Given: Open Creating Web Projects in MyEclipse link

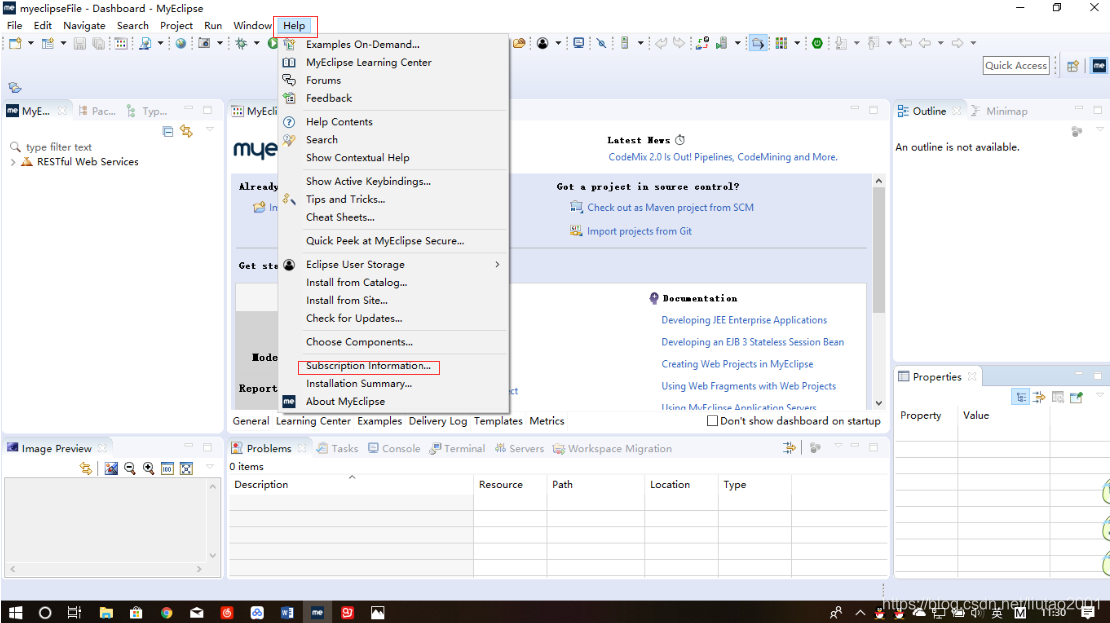Looking at the screenshot, I should pos(737,364).
